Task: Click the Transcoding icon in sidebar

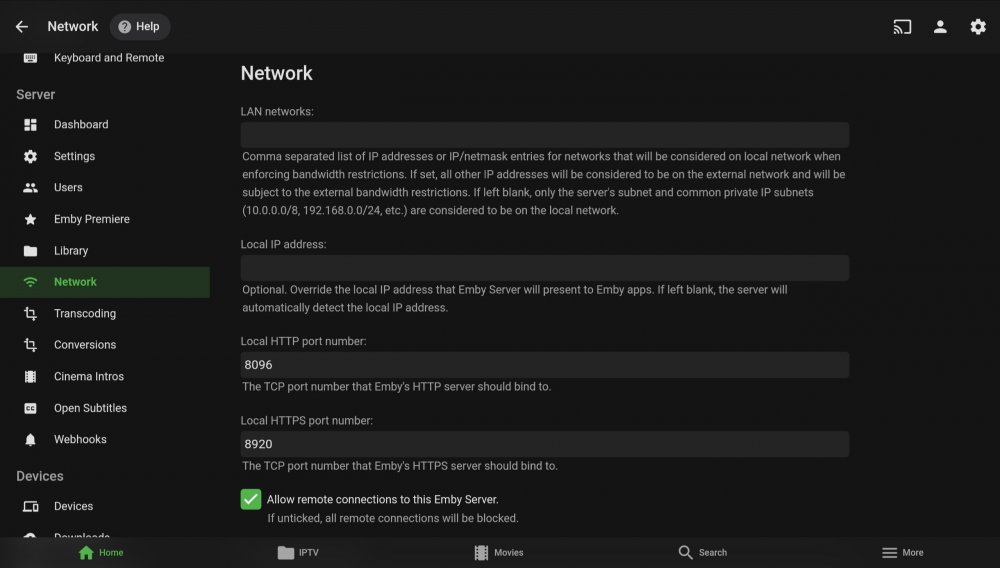Action: (x=30, y=314)
